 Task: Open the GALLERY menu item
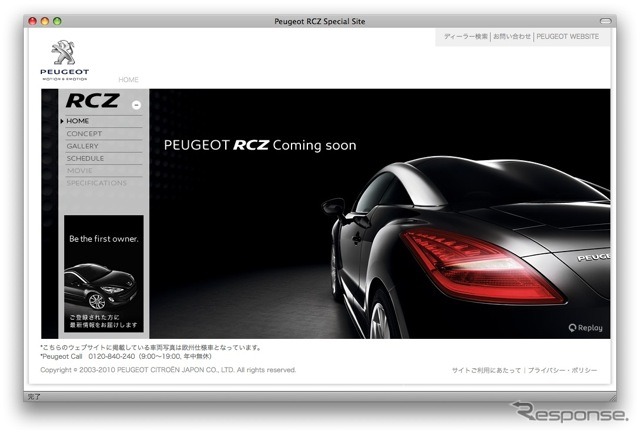(x=82, y=146)
